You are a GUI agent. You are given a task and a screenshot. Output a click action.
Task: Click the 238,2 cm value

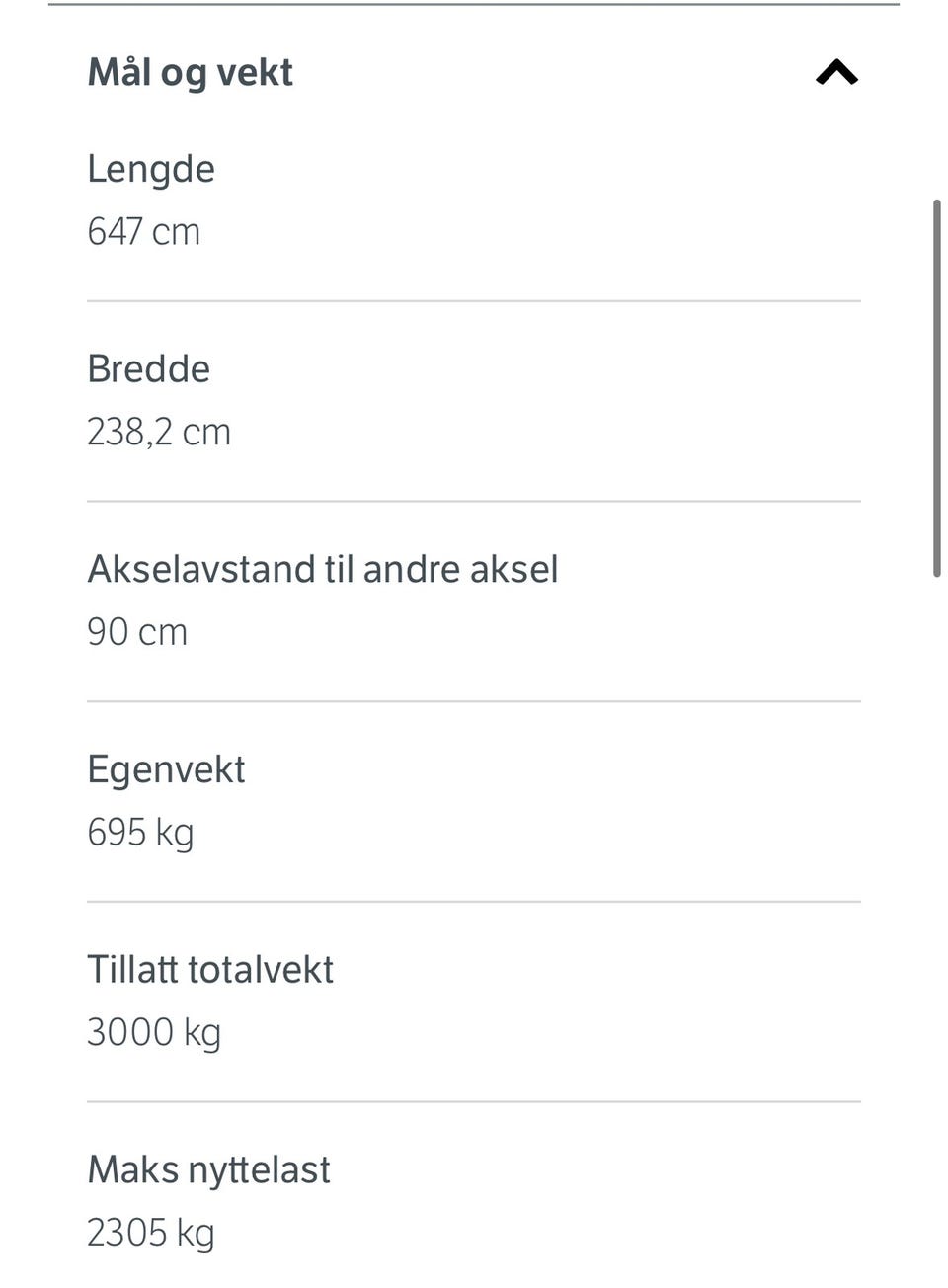click(159, 432)
